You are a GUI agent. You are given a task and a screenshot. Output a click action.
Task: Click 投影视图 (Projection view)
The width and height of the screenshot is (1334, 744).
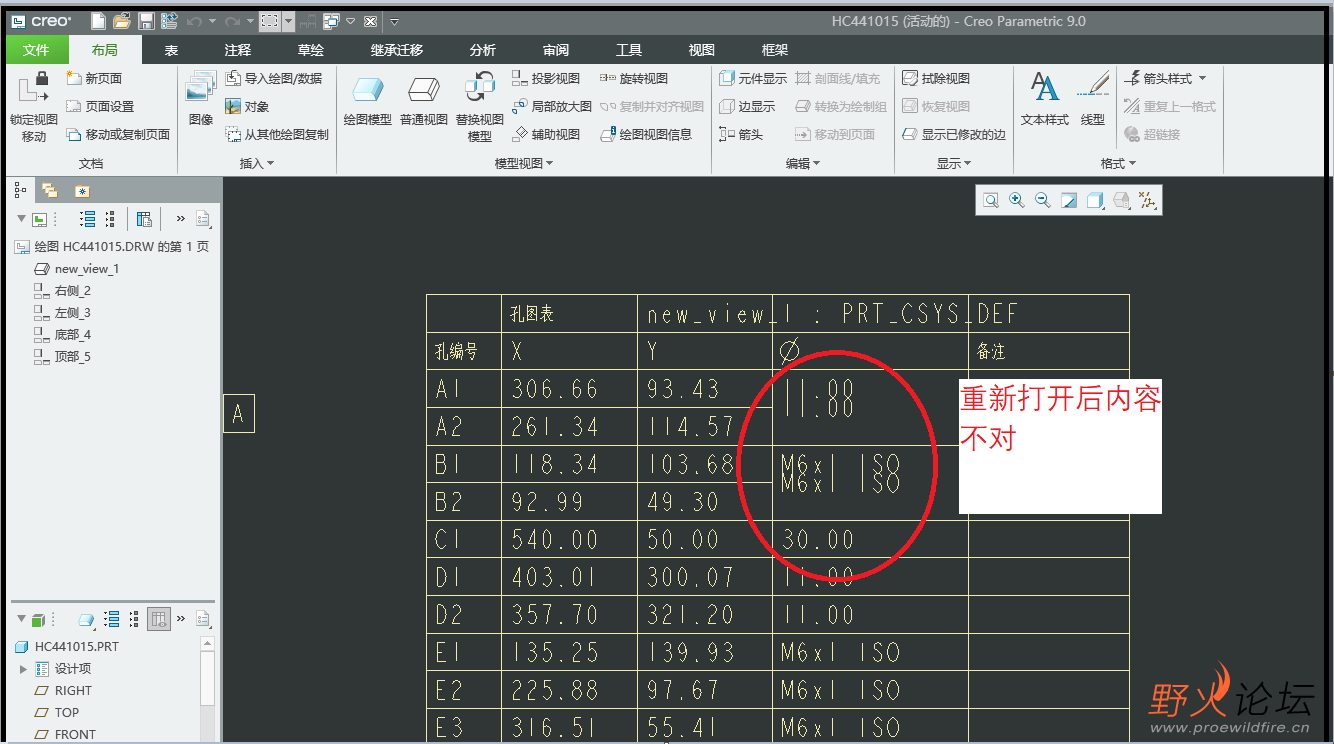tap(546, 78)
